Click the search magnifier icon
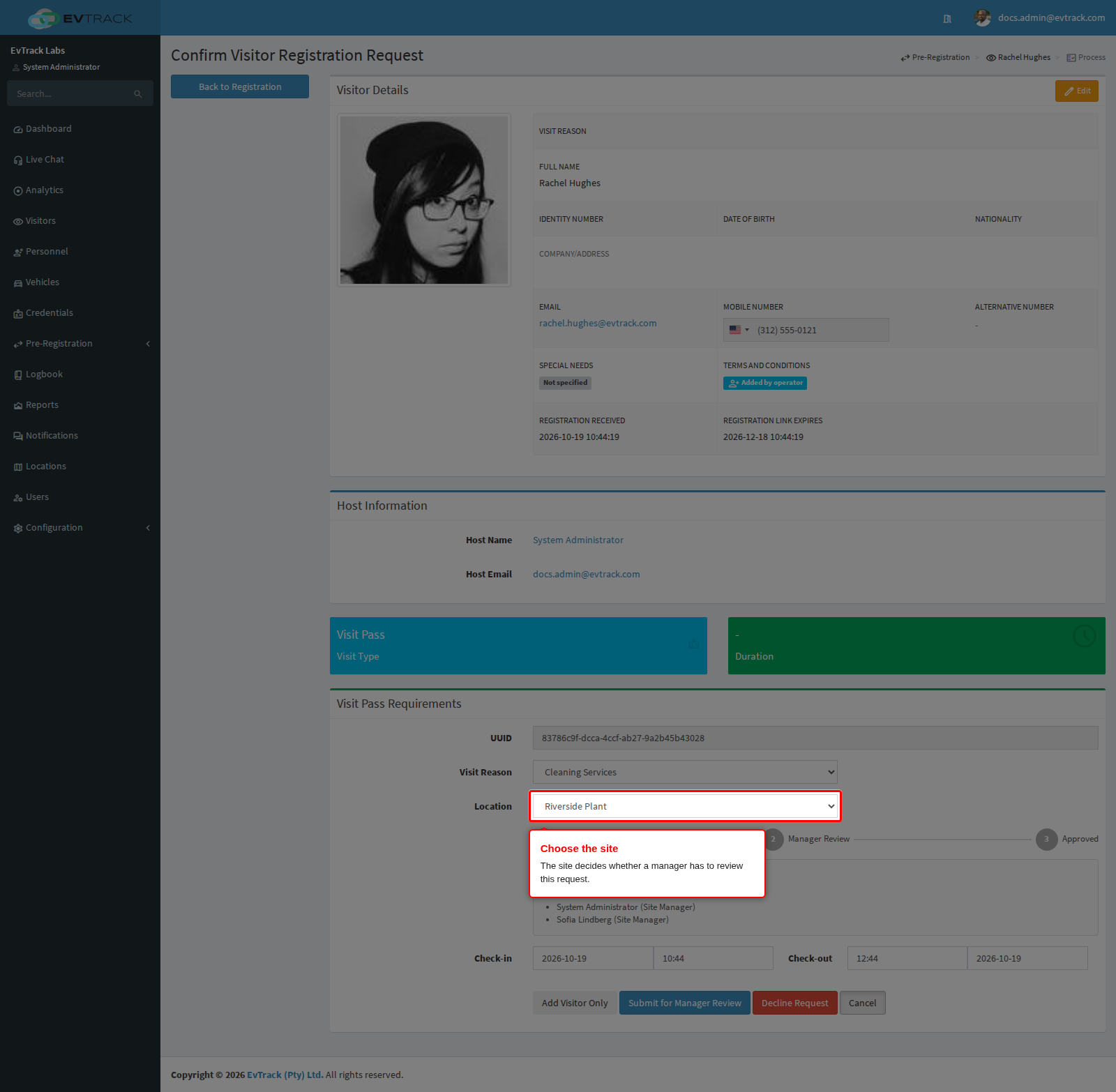 tap(138, 93)
